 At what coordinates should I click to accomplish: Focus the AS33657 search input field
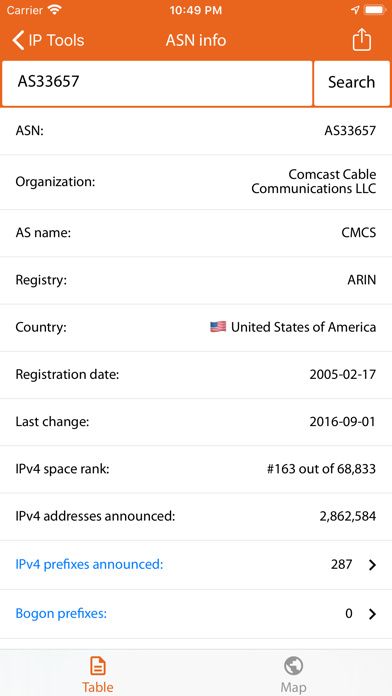point(157,83)
